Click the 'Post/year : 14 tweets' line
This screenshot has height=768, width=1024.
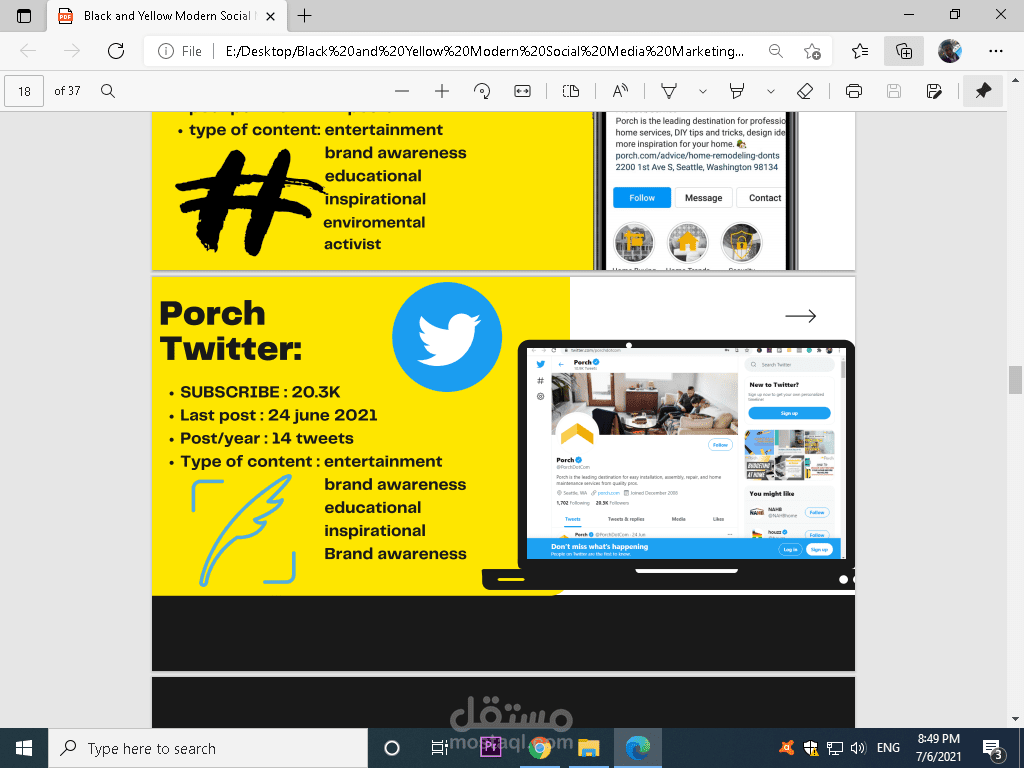[x=266, y=438]
